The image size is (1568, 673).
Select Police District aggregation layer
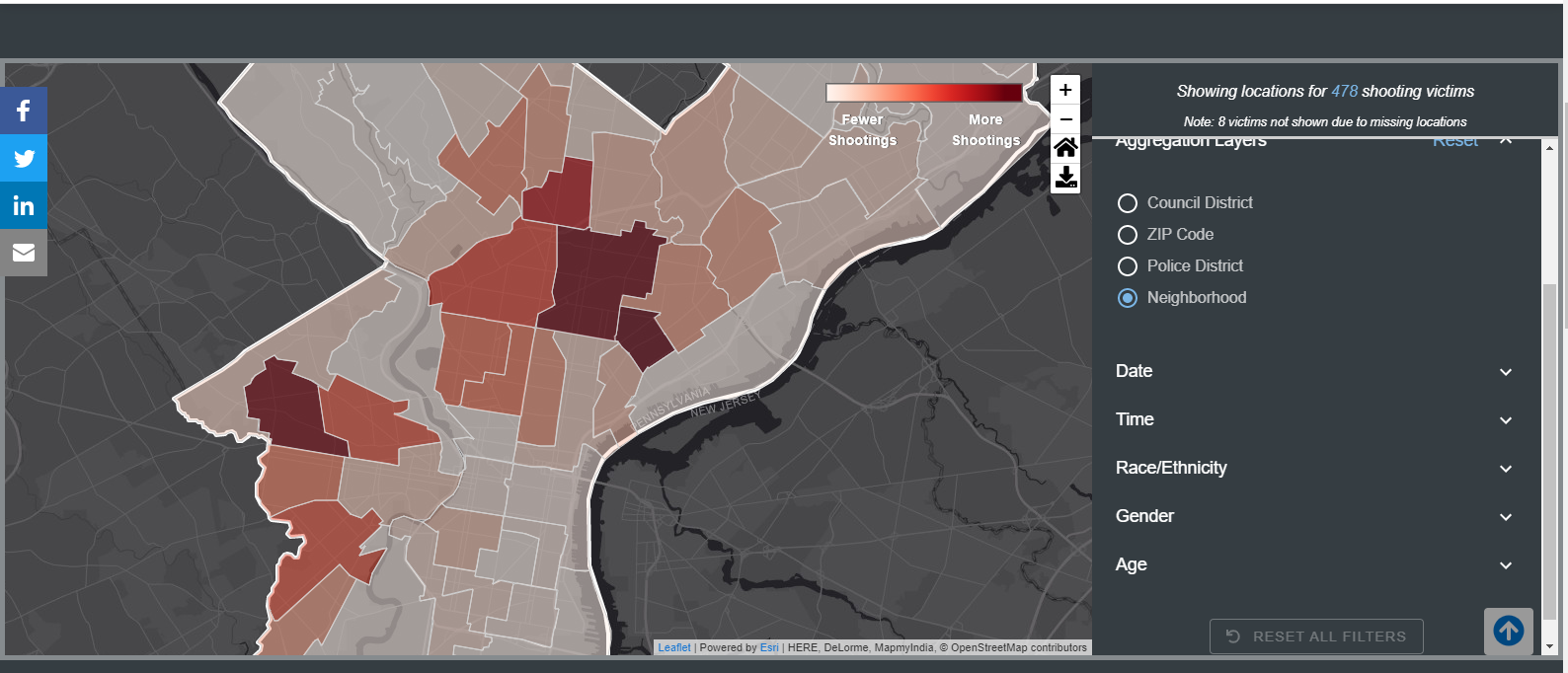[1128, 266]
